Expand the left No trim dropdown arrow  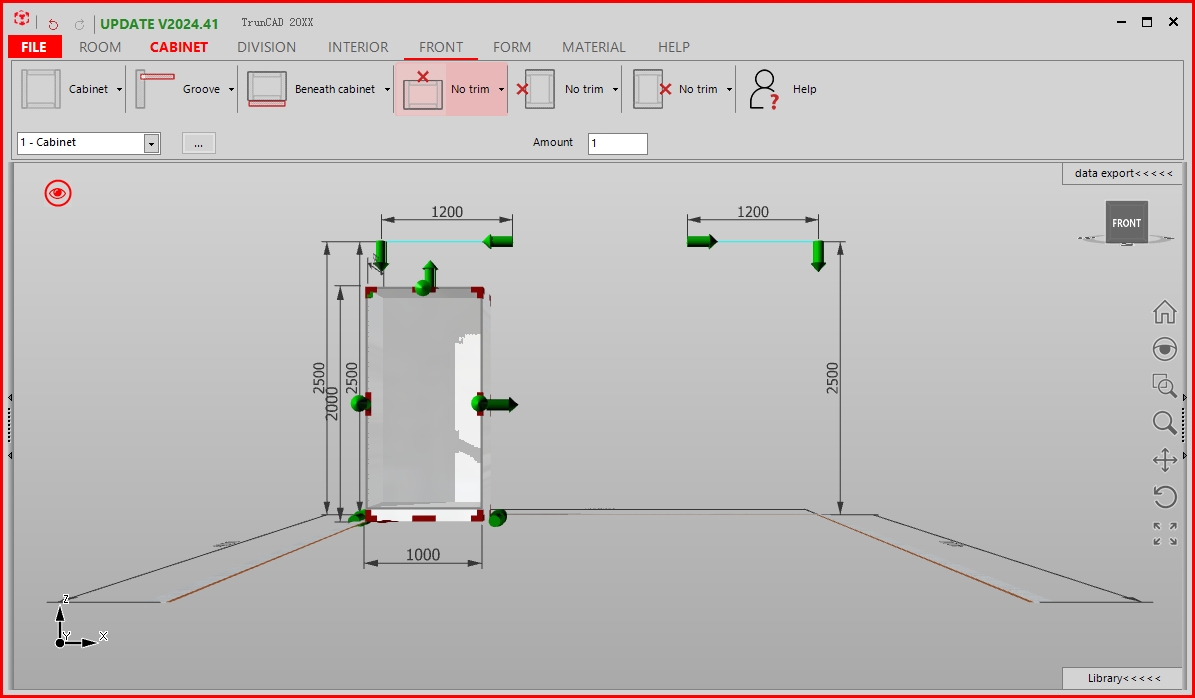coord(615,90)
